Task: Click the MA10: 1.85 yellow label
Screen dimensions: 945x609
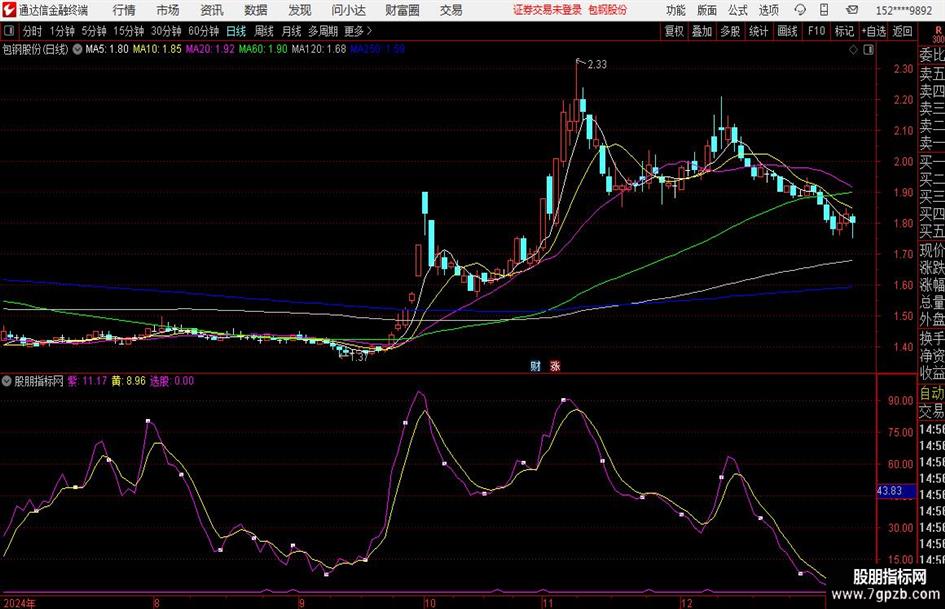Action: coord(157,49)
